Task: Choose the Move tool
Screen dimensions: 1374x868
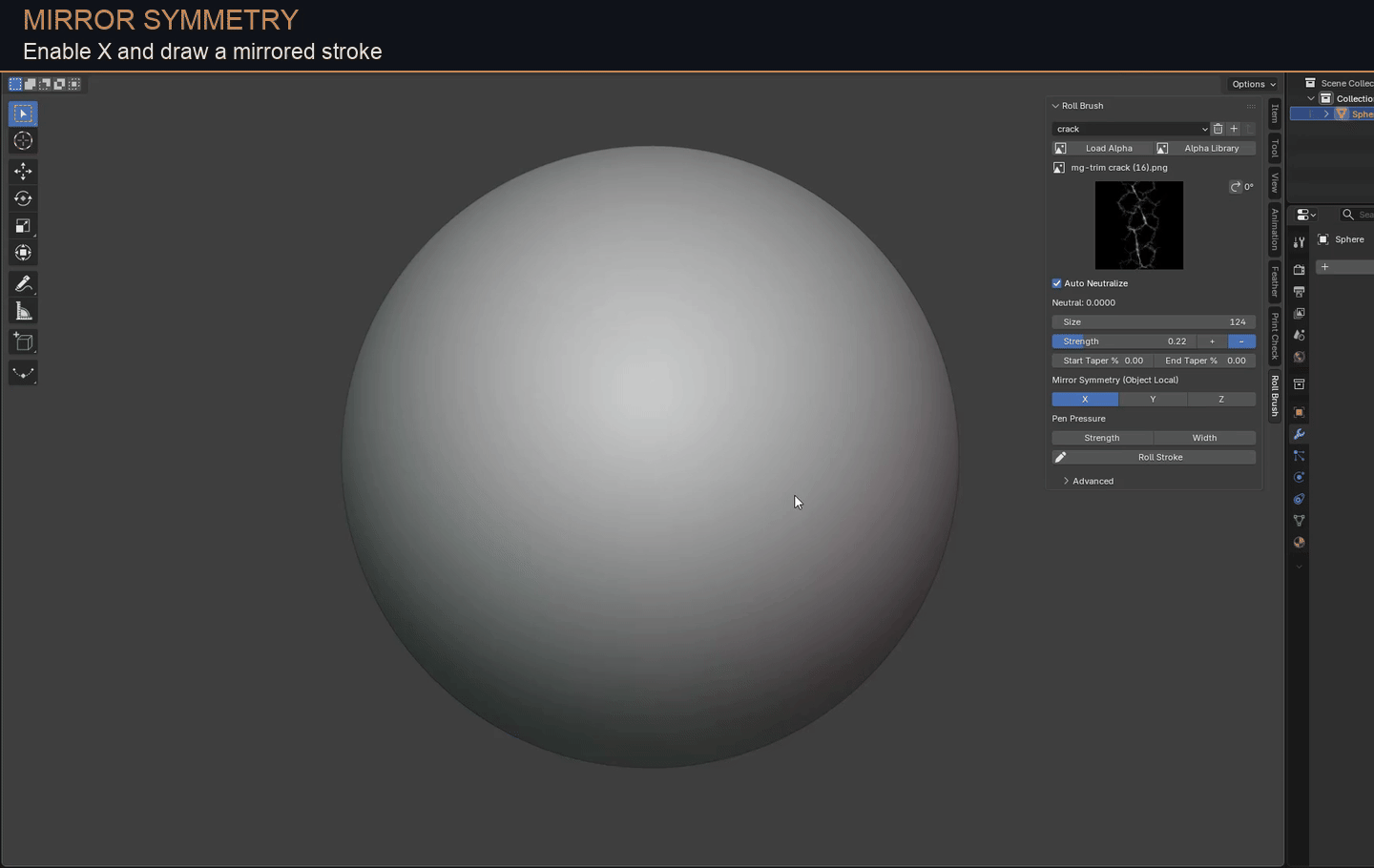Action: (x=23, y=172)
